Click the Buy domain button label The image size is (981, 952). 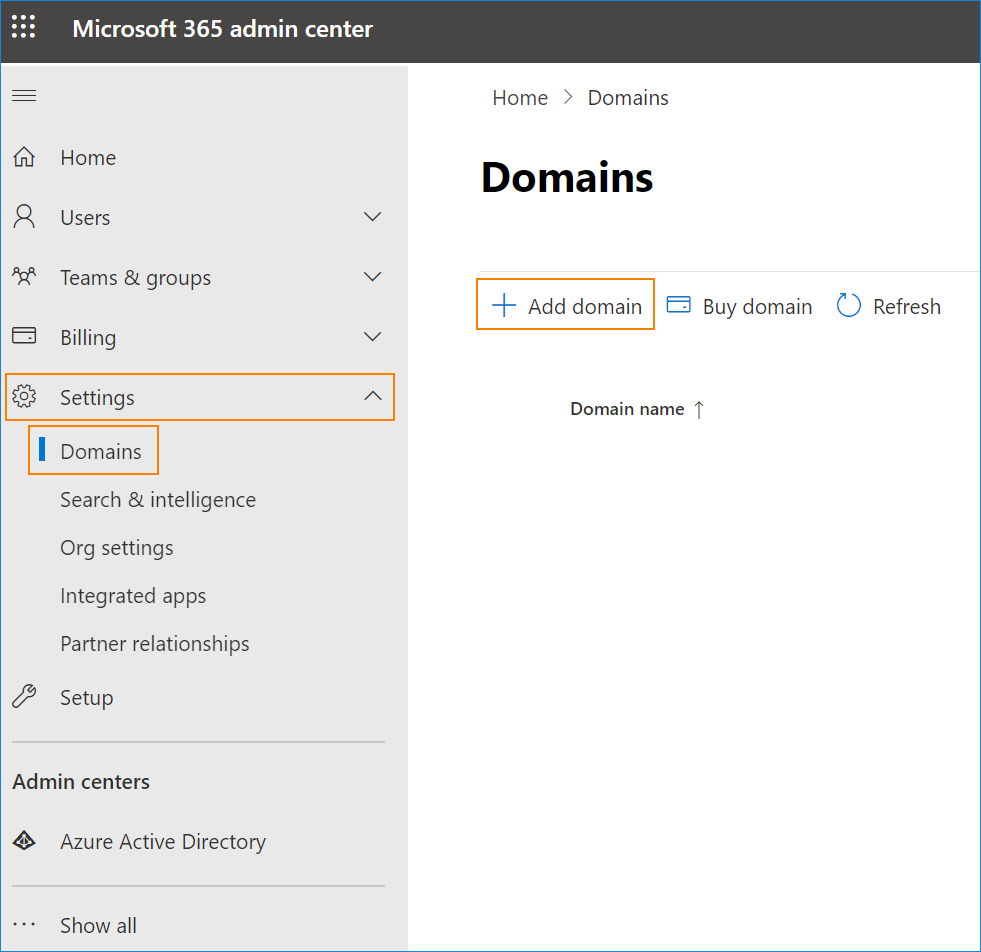click(x=757, y=306)
